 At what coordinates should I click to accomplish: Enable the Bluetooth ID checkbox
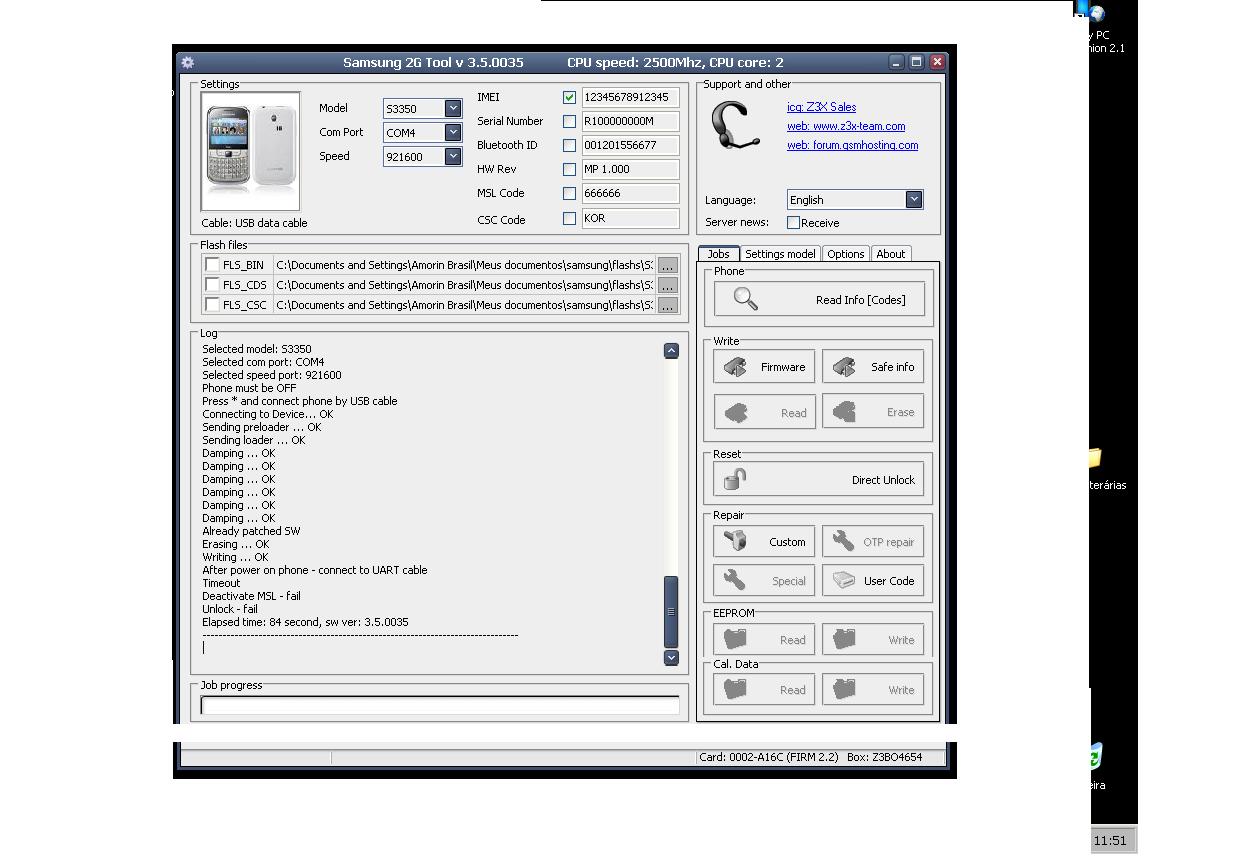click(569, 145)
